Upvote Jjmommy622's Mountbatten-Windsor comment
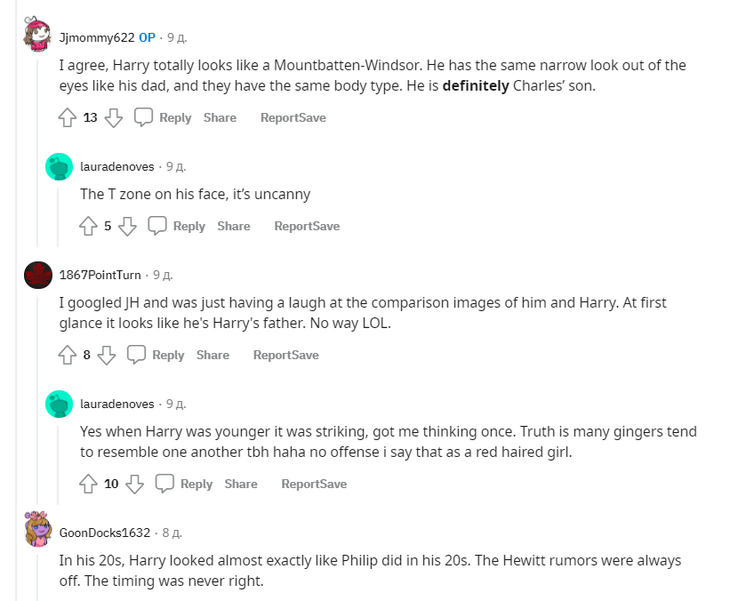The height and width of the screenshot is (601, 730). tap(68, 118)
